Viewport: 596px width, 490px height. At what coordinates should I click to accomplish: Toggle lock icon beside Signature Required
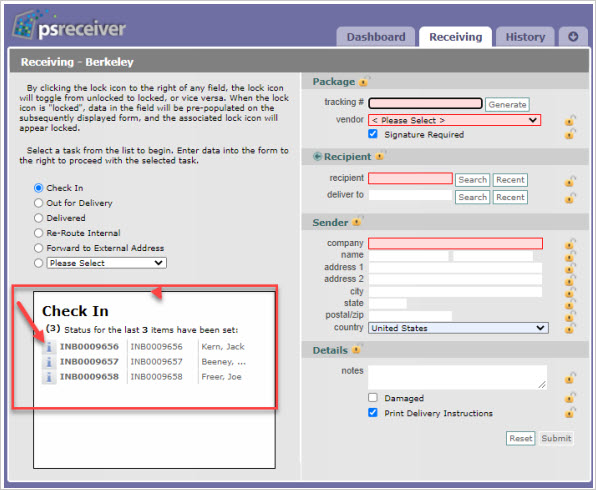(x=570, y=134)
